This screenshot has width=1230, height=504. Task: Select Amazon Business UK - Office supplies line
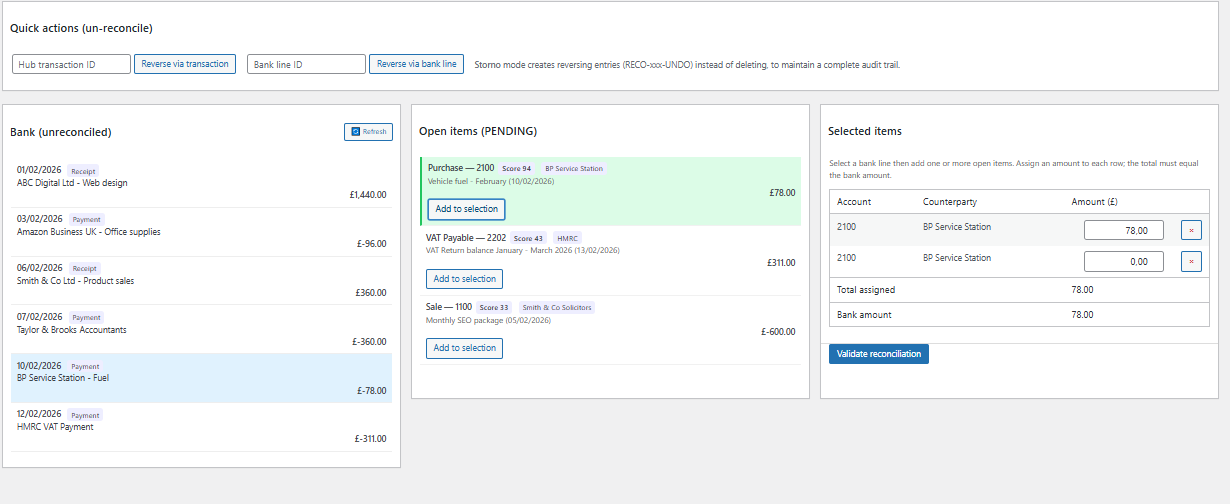coord(201,231)
